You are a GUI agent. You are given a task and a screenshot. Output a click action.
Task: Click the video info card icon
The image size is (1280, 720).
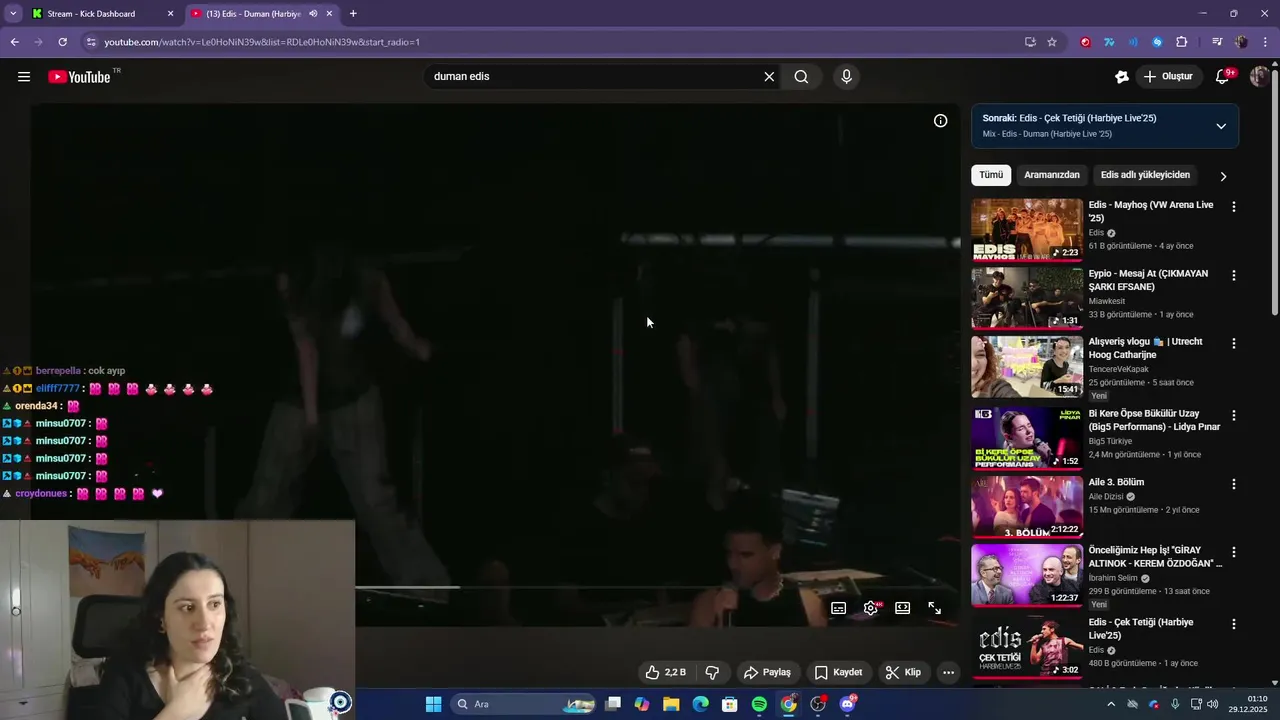pyautogui.click(x=940, y=121)
